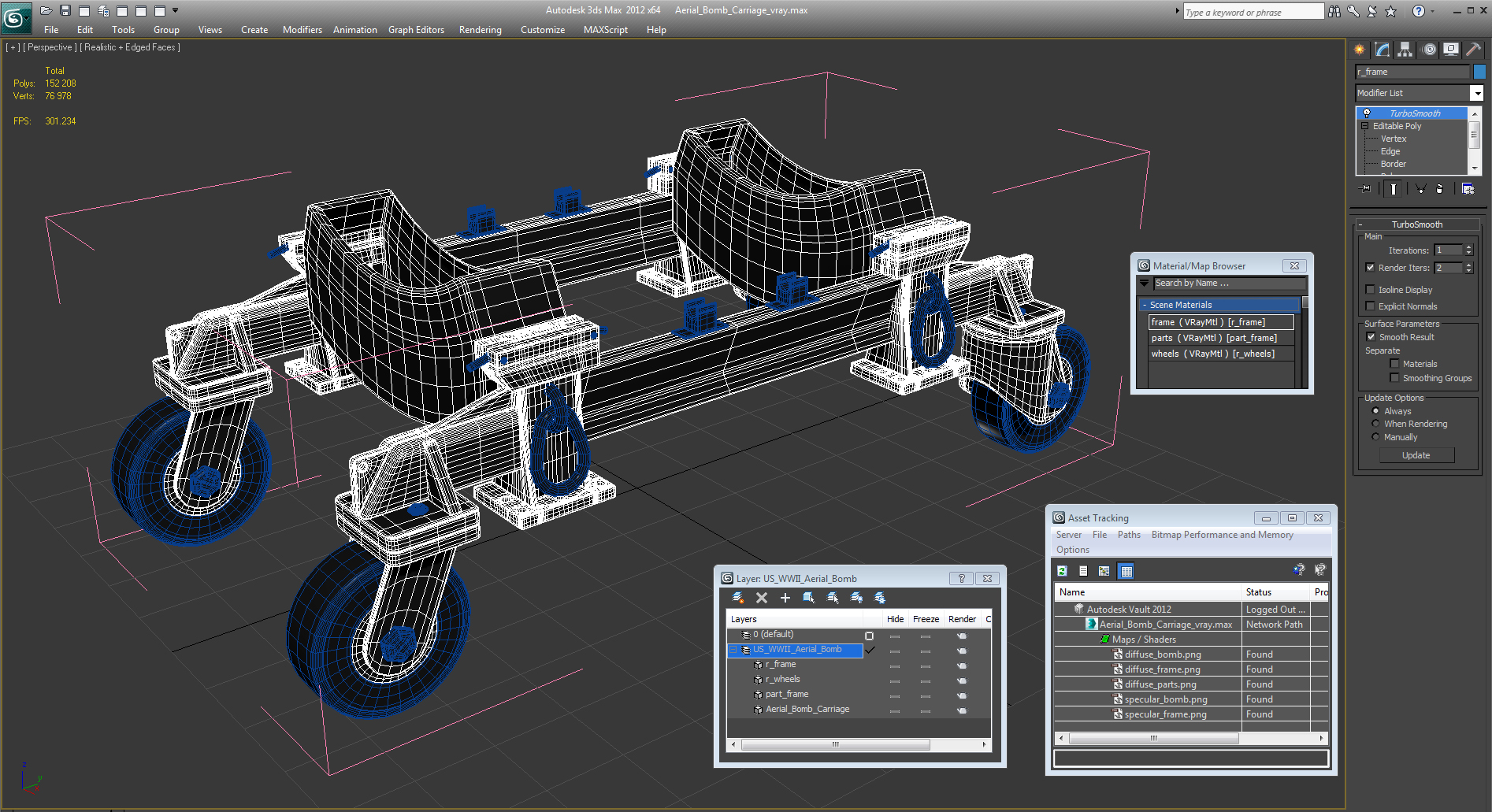
Task: Open the Modify command panel tab
Action: [1383, 50]
